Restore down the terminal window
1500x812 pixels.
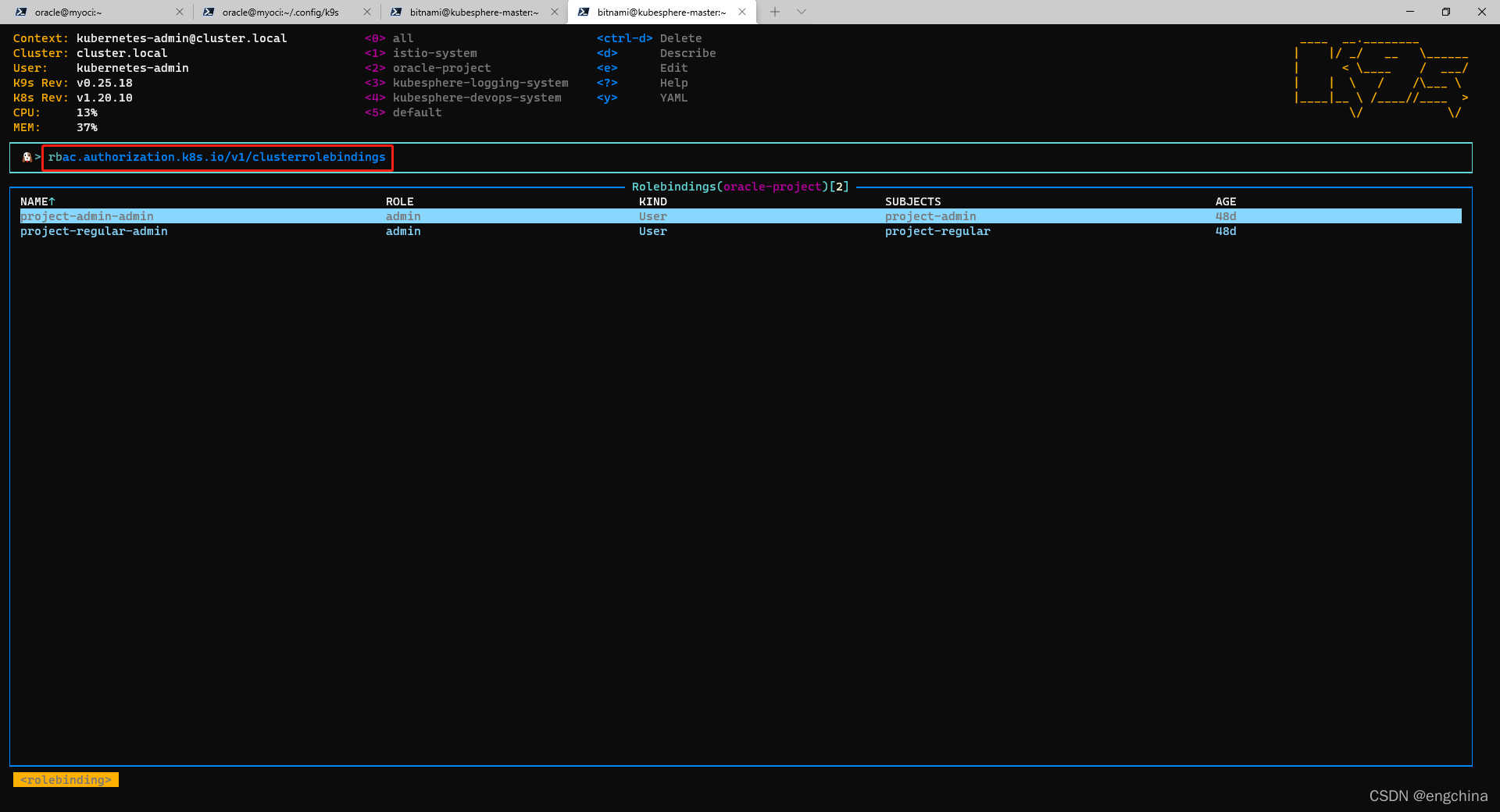click(1446, 12)
